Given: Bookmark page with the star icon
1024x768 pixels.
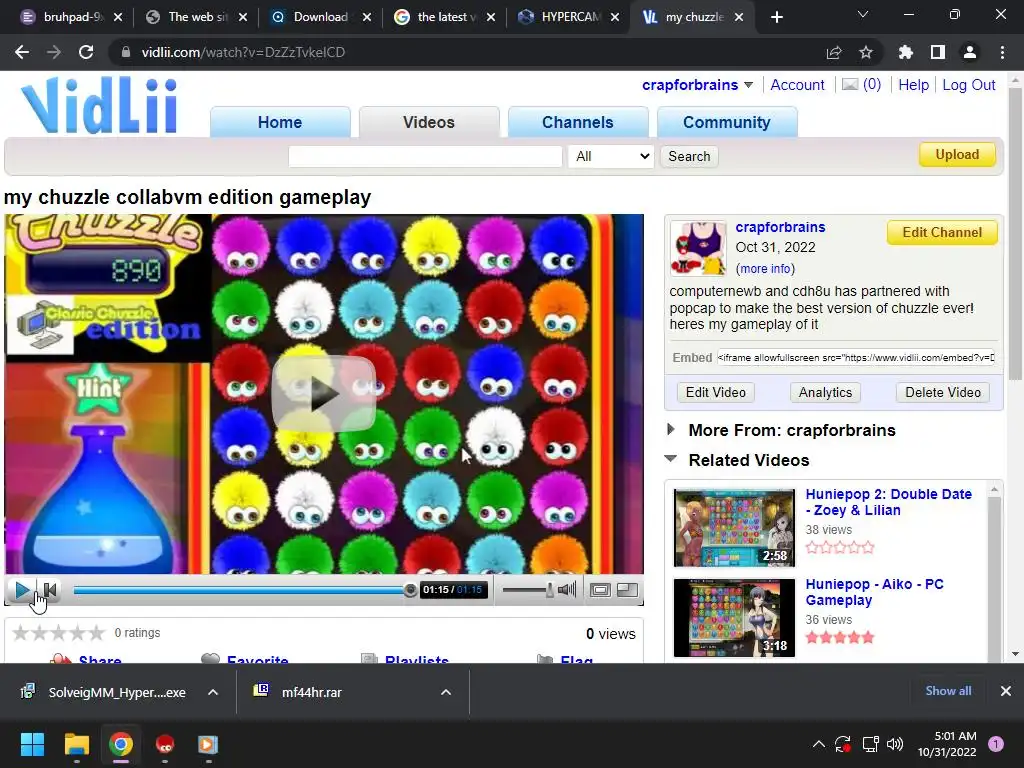Looking at the screenshot, I should pyautogui.click(x=866, y=52).
